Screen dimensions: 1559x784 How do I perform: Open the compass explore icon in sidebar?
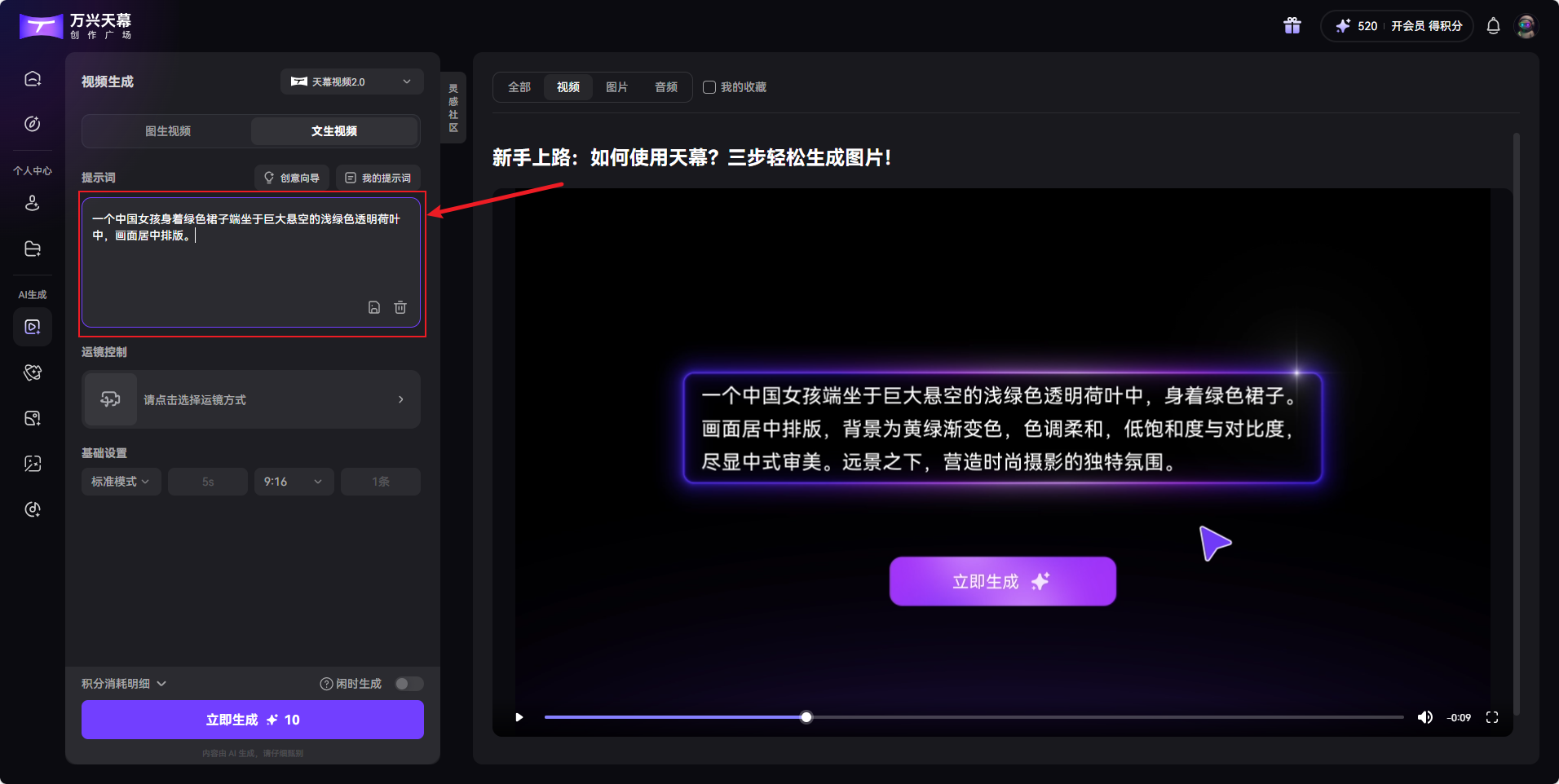click(x=33, y=124)
